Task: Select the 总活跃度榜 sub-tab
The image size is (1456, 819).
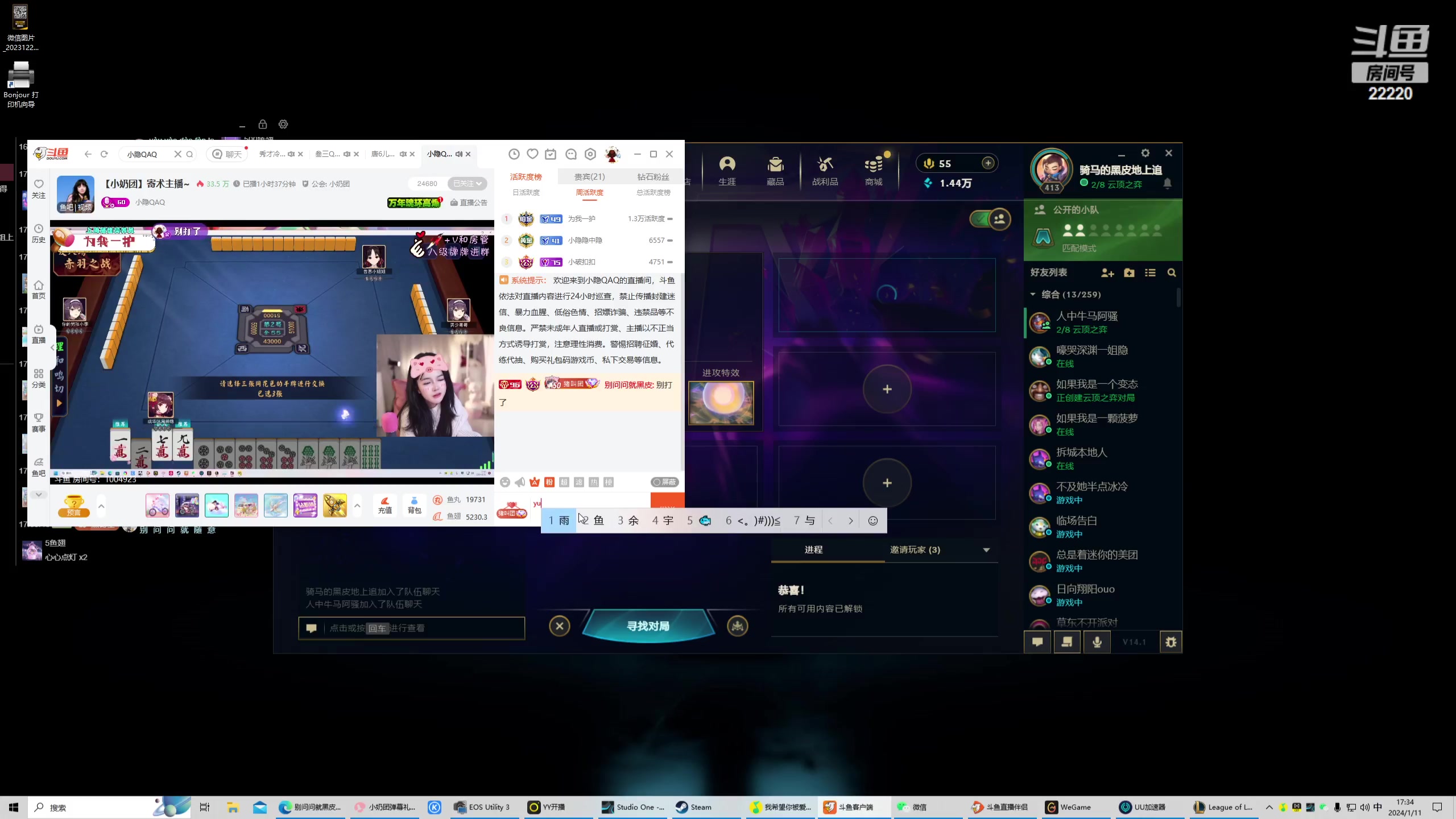Action: coord(653,193)
